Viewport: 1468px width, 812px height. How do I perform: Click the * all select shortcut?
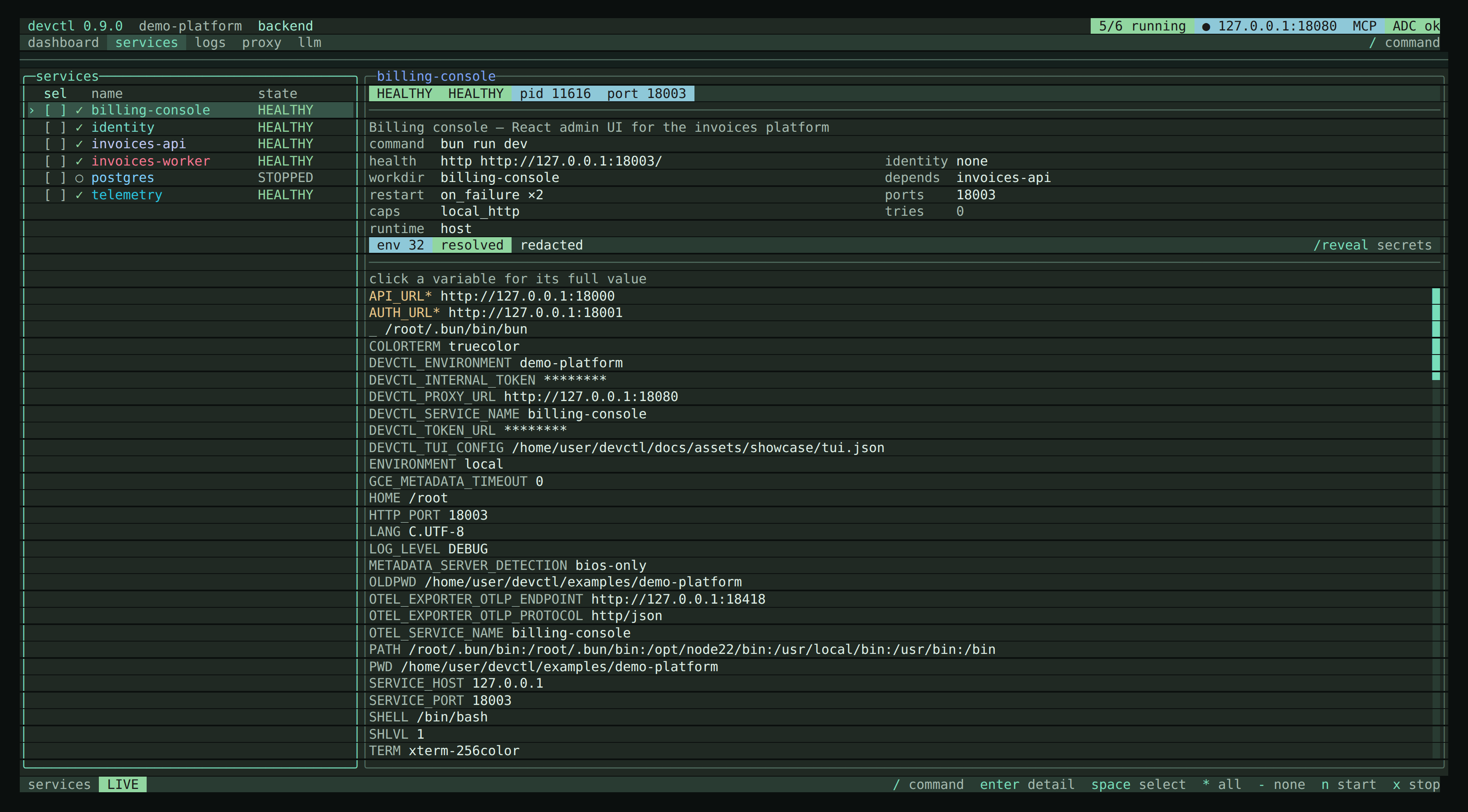tap(1222, 785)
